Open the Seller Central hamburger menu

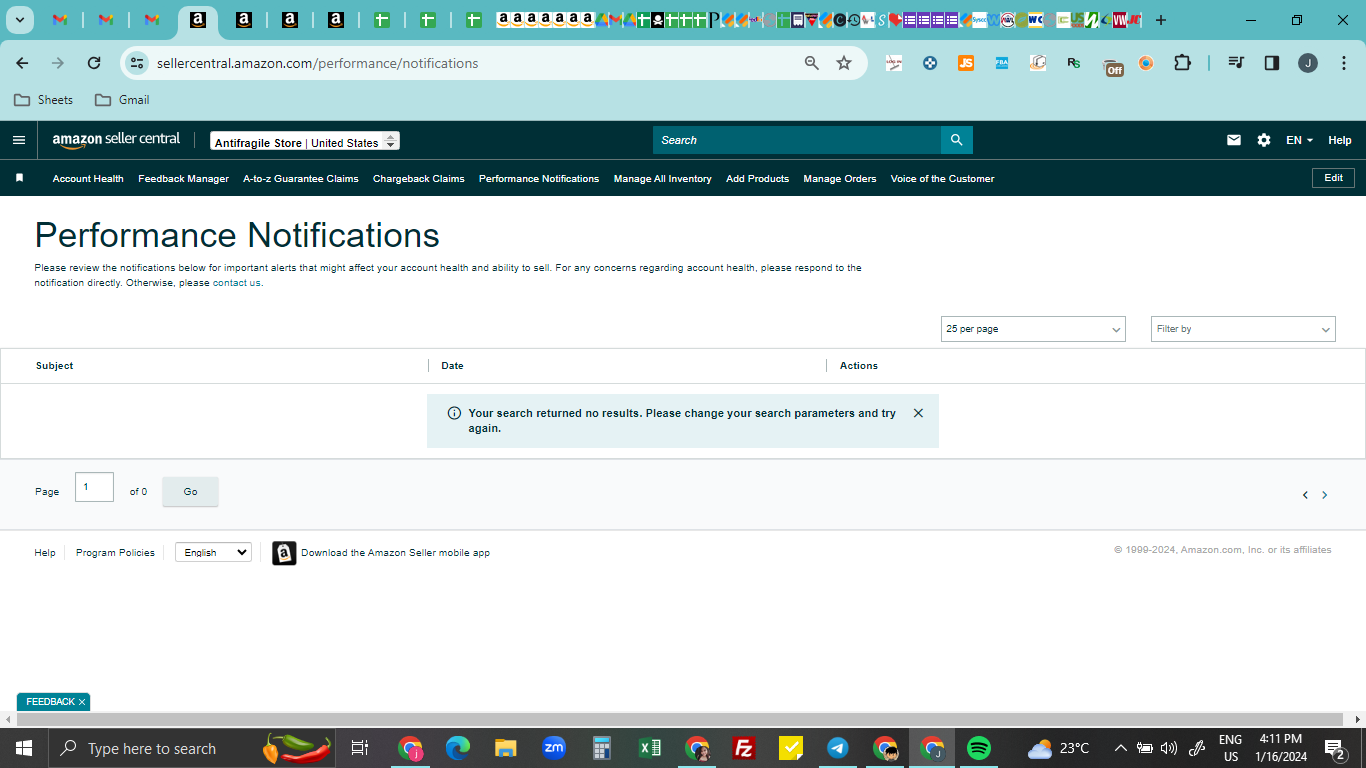click(19, 140)
